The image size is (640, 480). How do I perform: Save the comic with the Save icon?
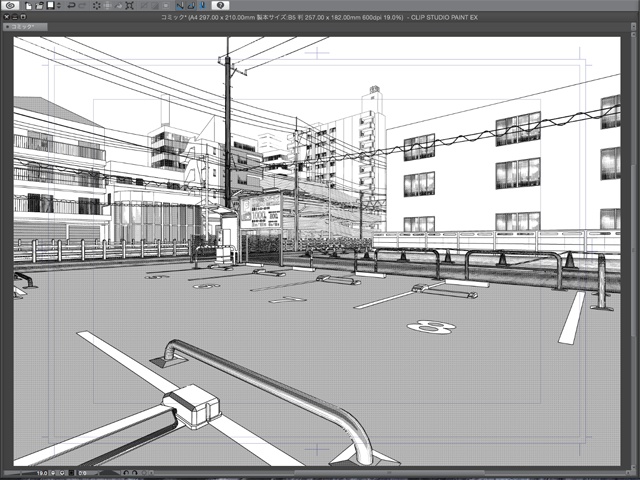[51, 5]
